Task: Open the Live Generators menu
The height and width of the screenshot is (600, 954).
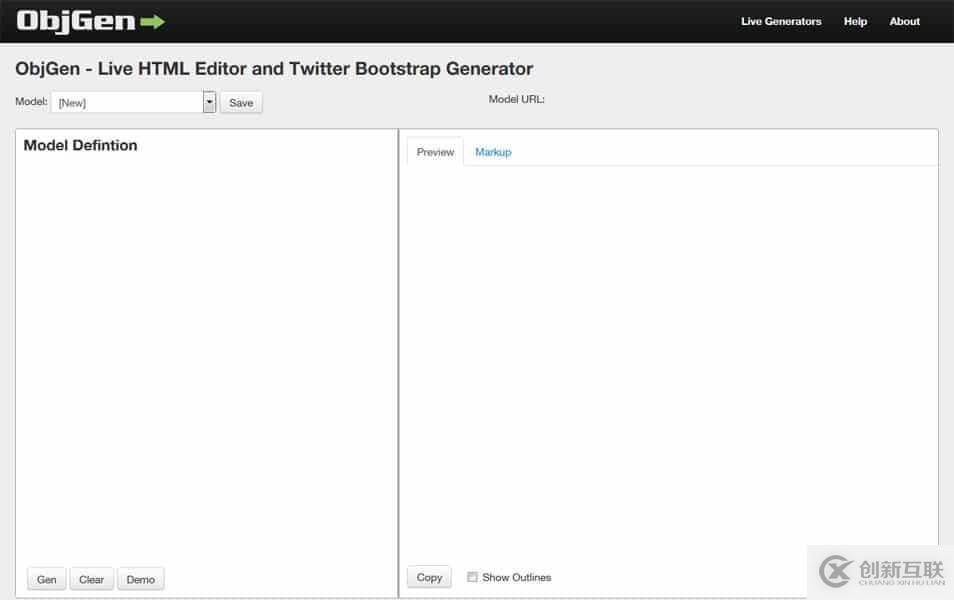Action: (x=780, y=21)
